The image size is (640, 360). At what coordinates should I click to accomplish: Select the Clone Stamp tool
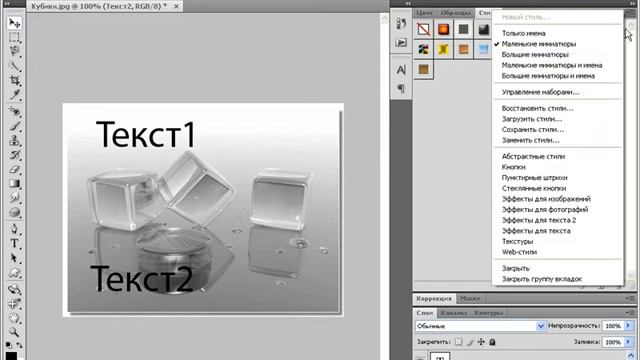(x=14, y=140)
